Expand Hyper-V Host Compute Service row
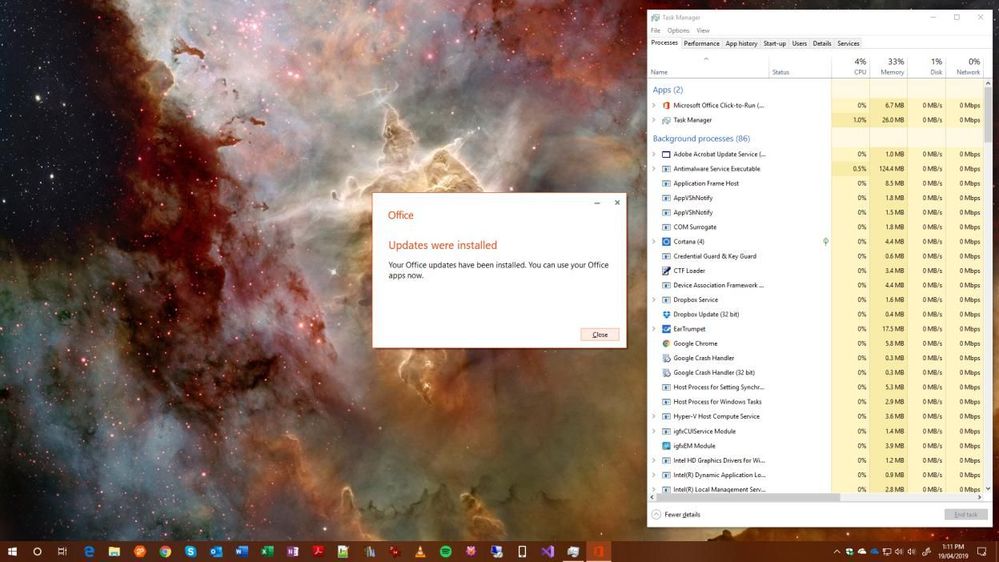Viewport: 999px width, 562px height. tap(654, 416)
